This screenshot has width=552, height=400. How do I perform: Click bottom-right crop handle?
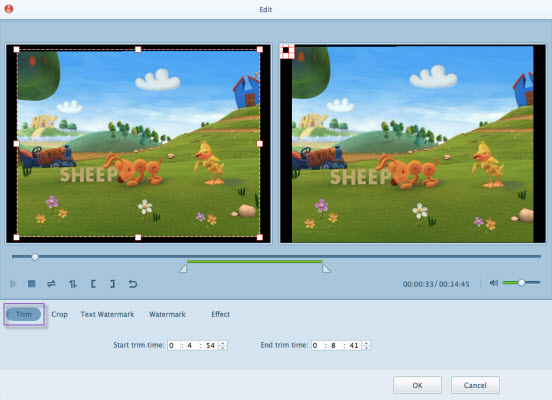[260, 238]
